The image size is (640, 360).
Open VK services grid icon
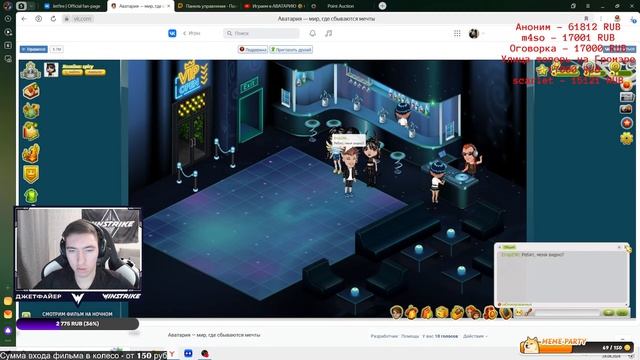pyautogui.click(x=457, y=33)
